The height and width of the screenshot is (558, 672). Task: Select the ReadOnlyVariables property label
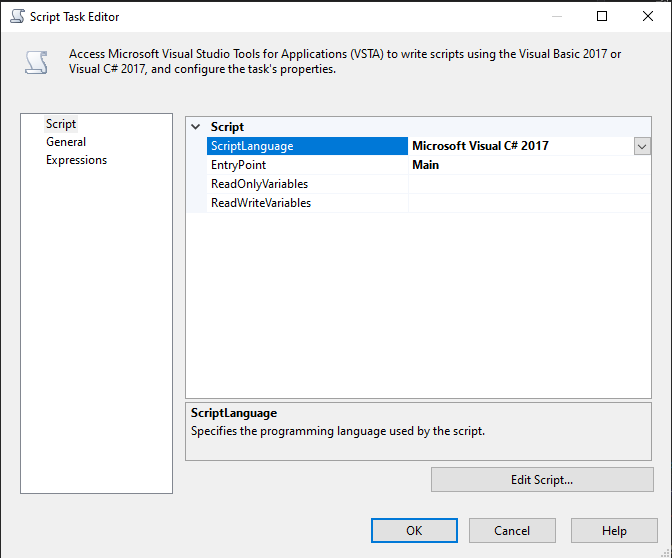click(259, 184)
